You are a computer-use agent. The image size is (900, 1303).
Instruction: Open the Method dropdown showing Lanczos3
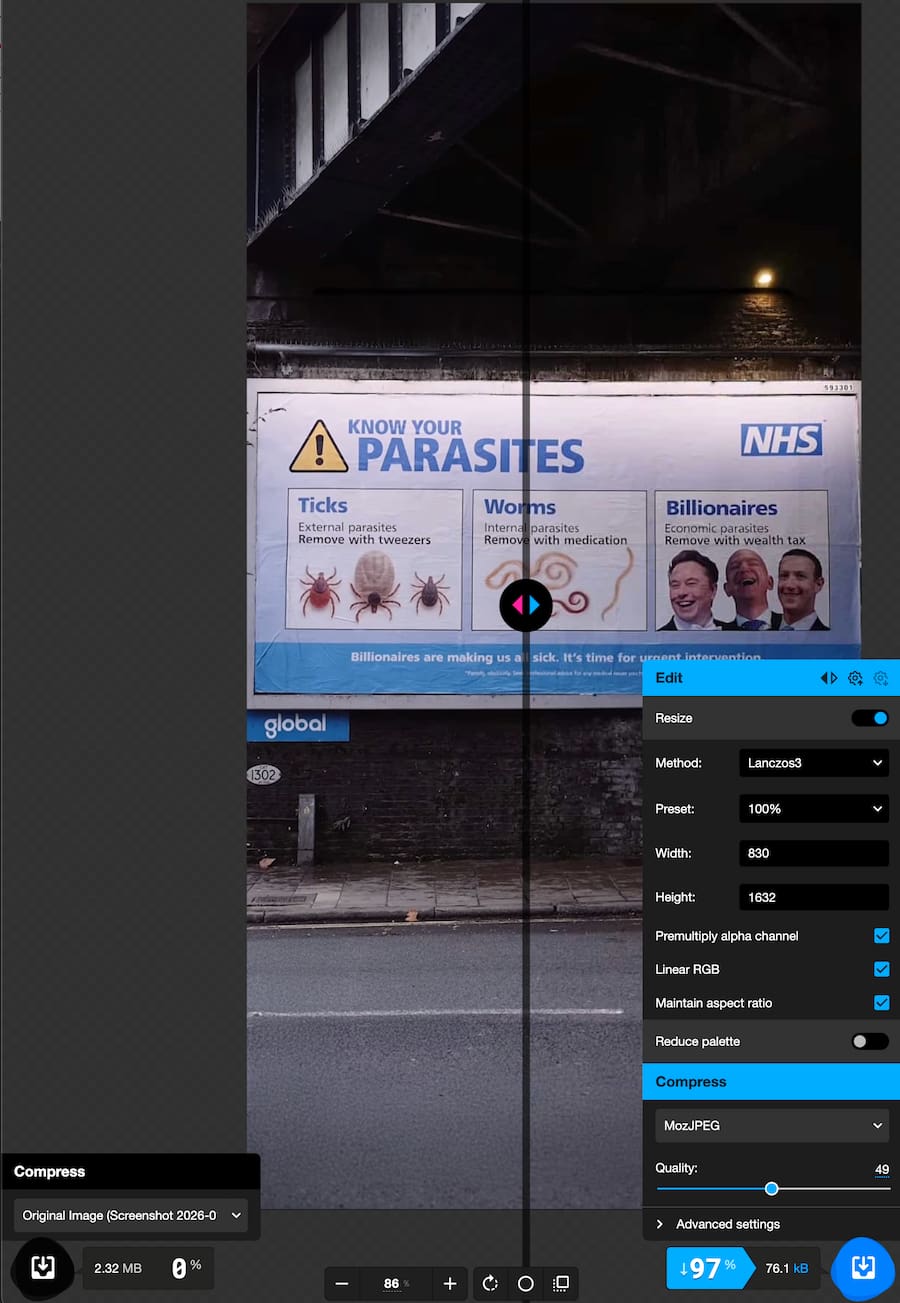(813, 763)
